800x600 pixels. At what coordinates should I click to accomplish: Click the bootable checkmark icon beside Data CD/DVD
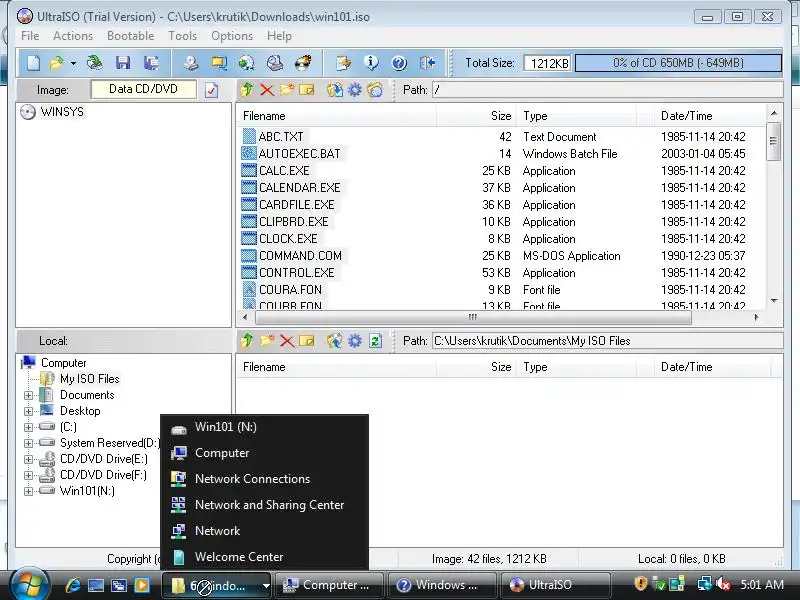pos(211,90)
